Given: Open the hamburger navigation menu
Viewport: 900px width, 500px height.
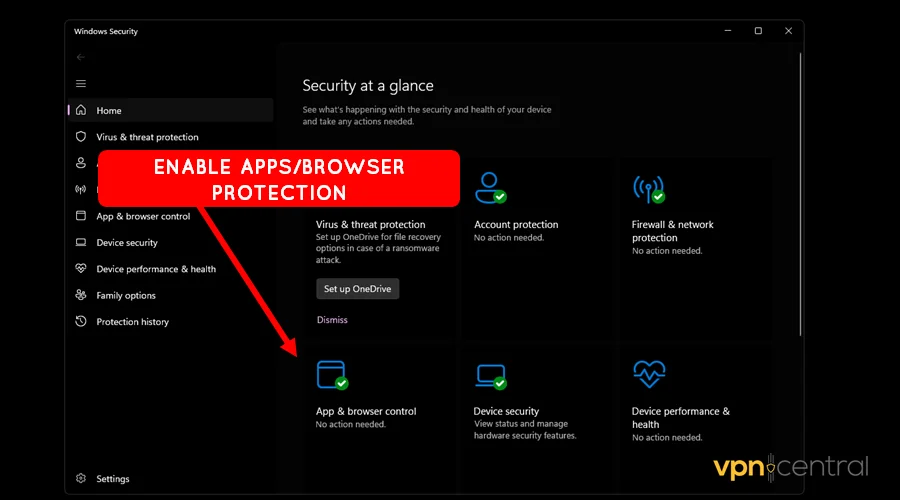Looking at the screenshot, I should point(81,84).
